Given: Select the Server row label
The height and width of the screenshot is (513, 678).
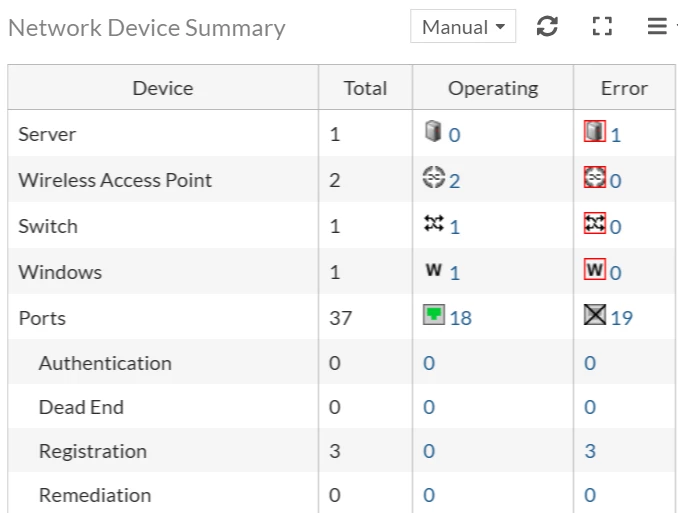Looking at the screenshot, I should coord(47,134).
